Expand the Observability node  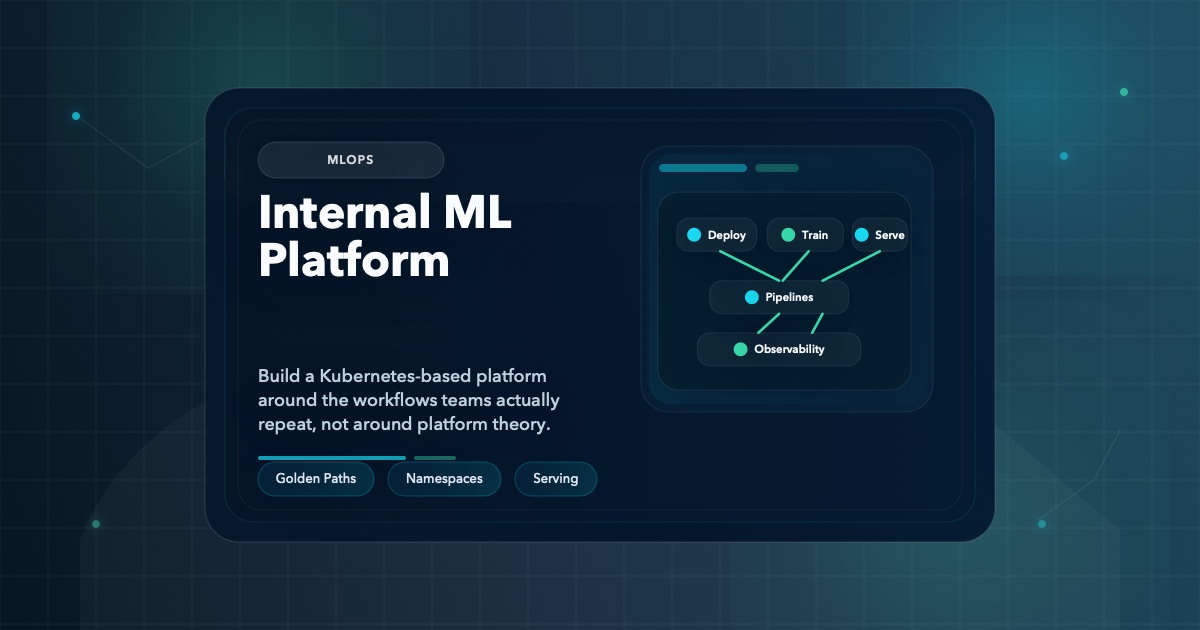pyautogui.click(x=779, y=349)
